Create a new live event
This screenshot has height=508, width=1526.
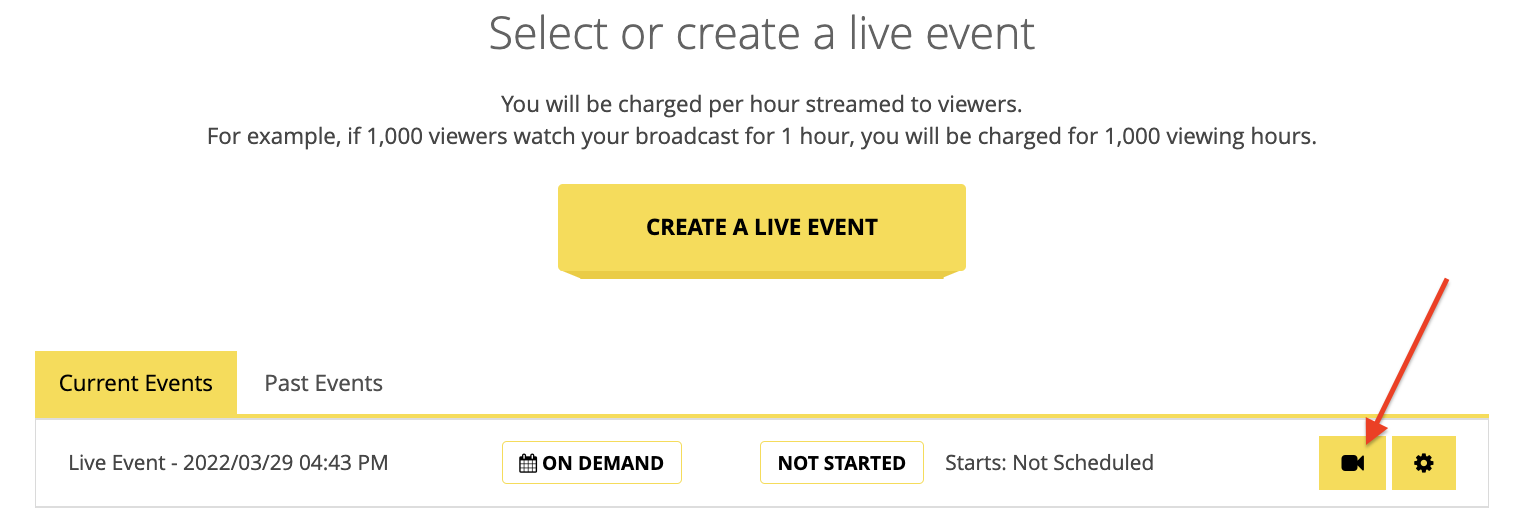pyautogui.click(x=762, y=228)
